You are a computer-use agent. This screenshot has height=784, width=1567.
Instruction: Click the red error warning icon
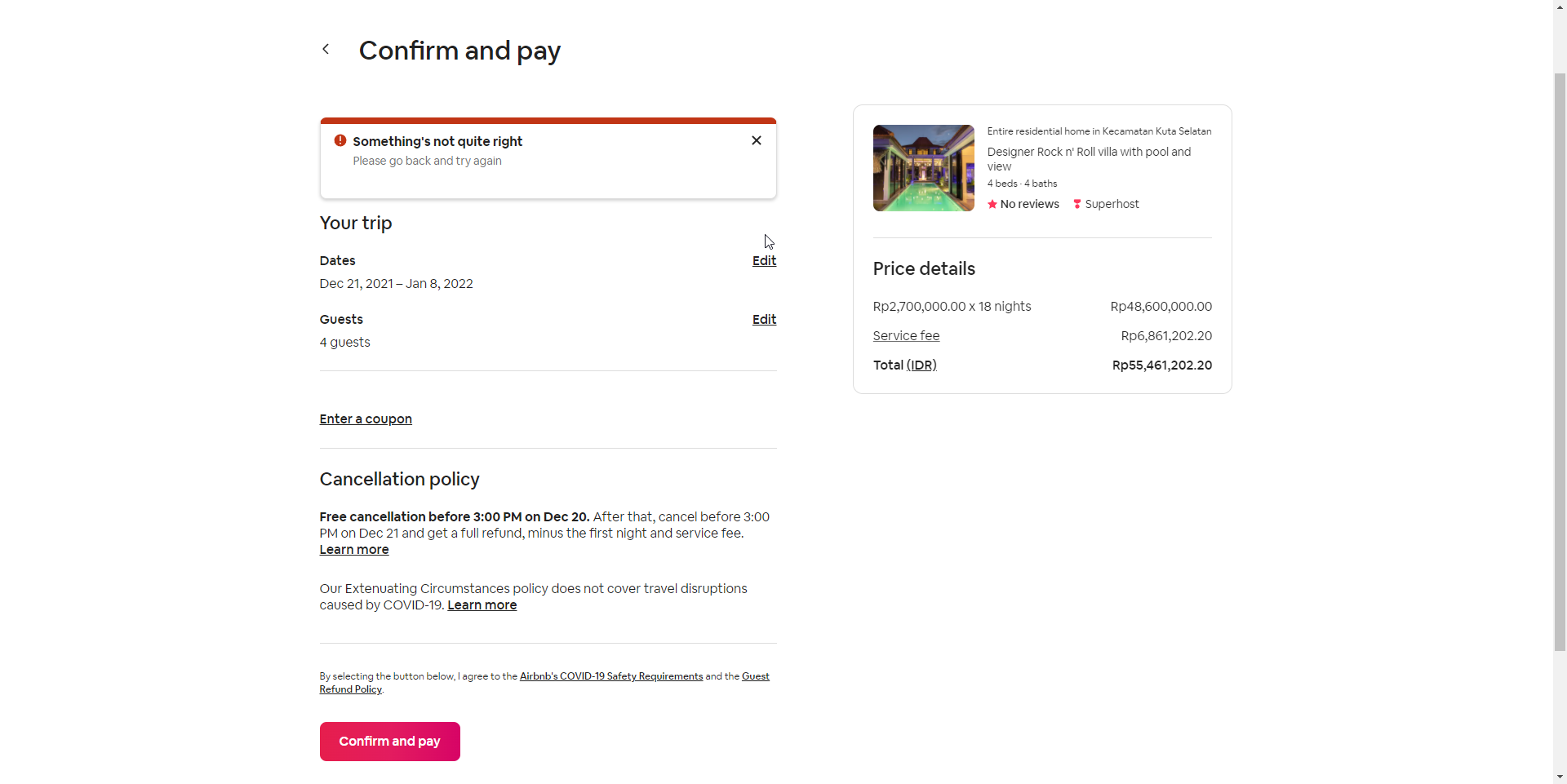click(x=340, y=140)
